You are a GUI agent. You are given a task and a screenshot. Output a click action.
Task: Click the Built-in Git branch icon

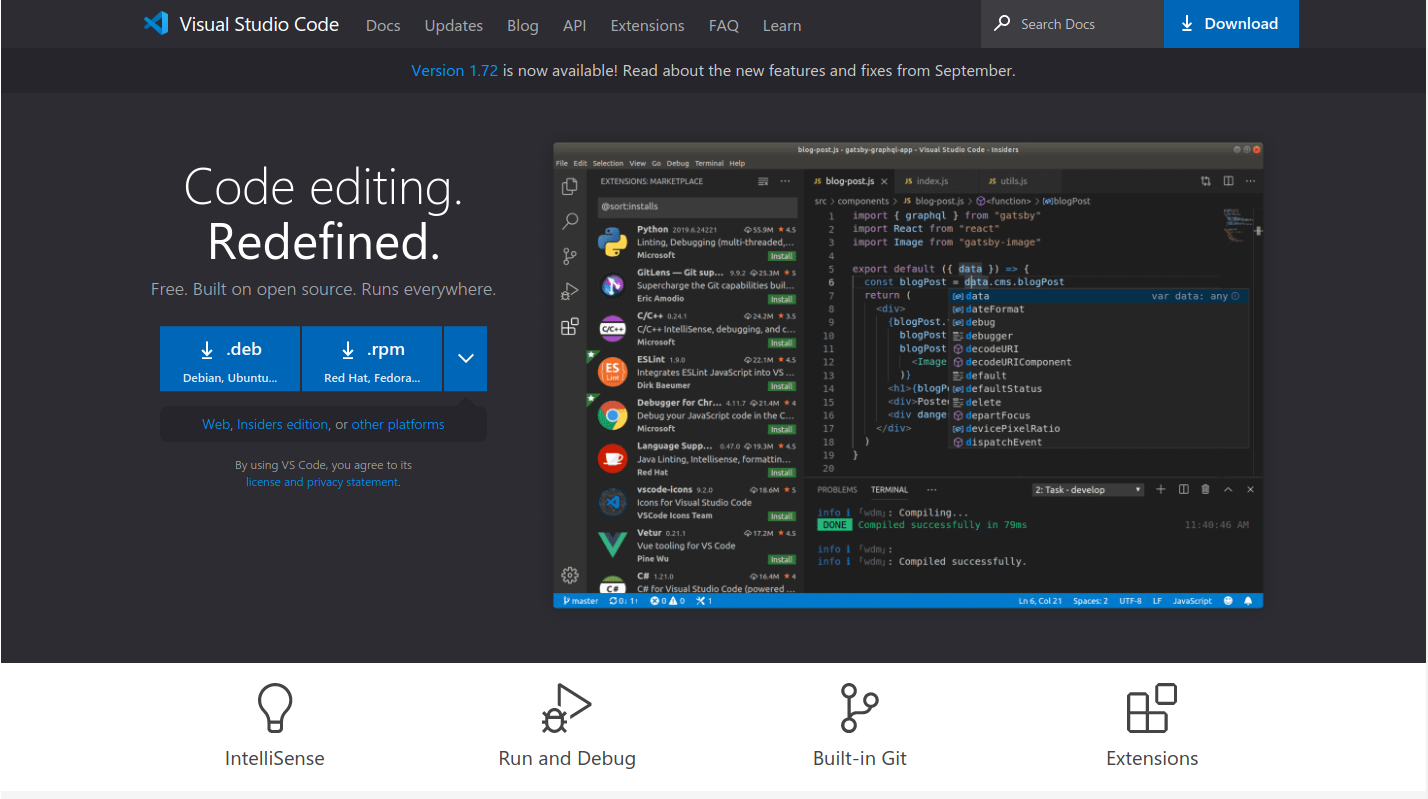[859, 708]
